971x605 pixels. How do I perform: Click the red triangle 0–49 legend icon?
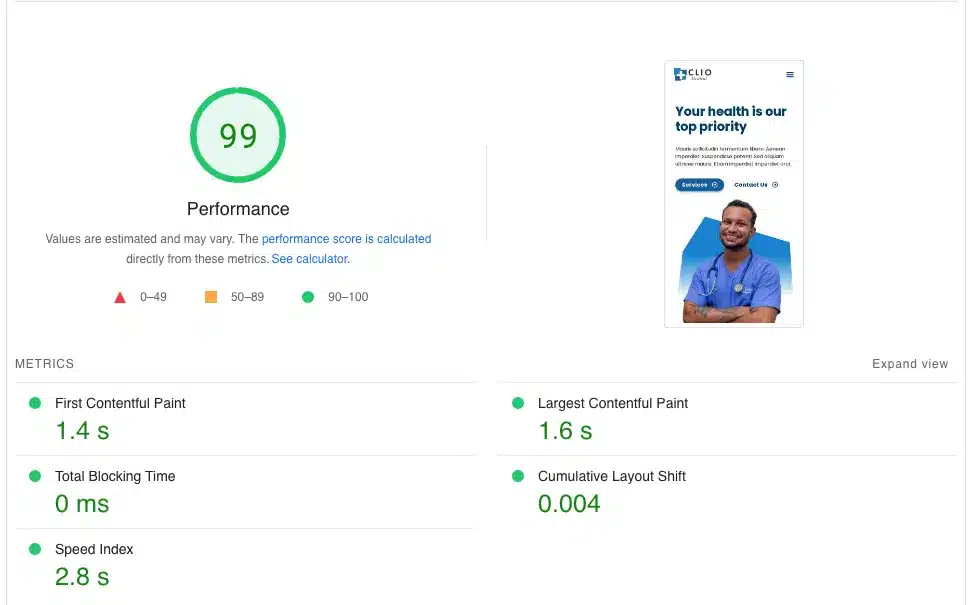120,297
